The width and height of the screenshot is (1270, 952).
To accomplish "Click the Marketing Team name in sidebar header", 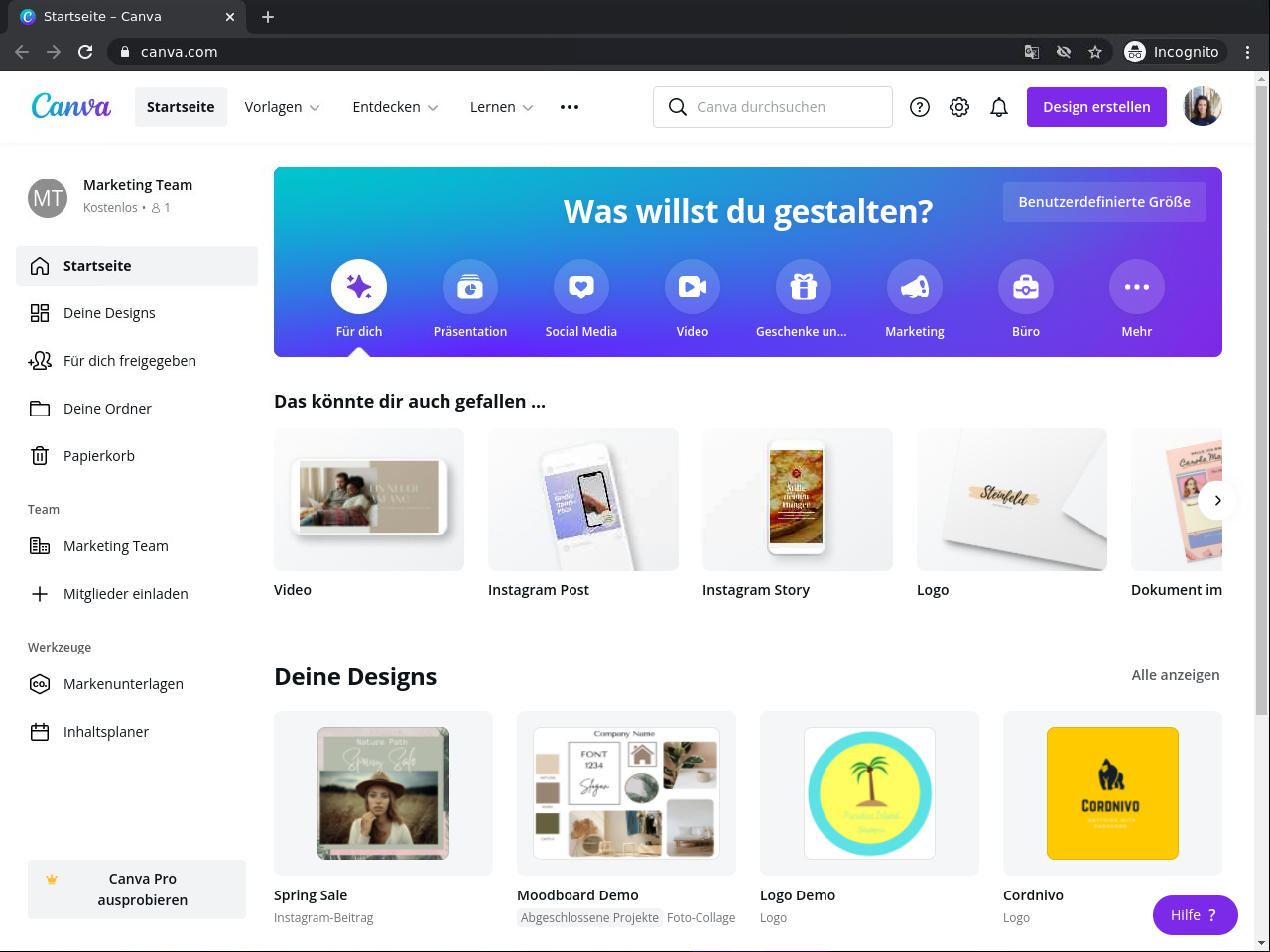I will [138, 185].
